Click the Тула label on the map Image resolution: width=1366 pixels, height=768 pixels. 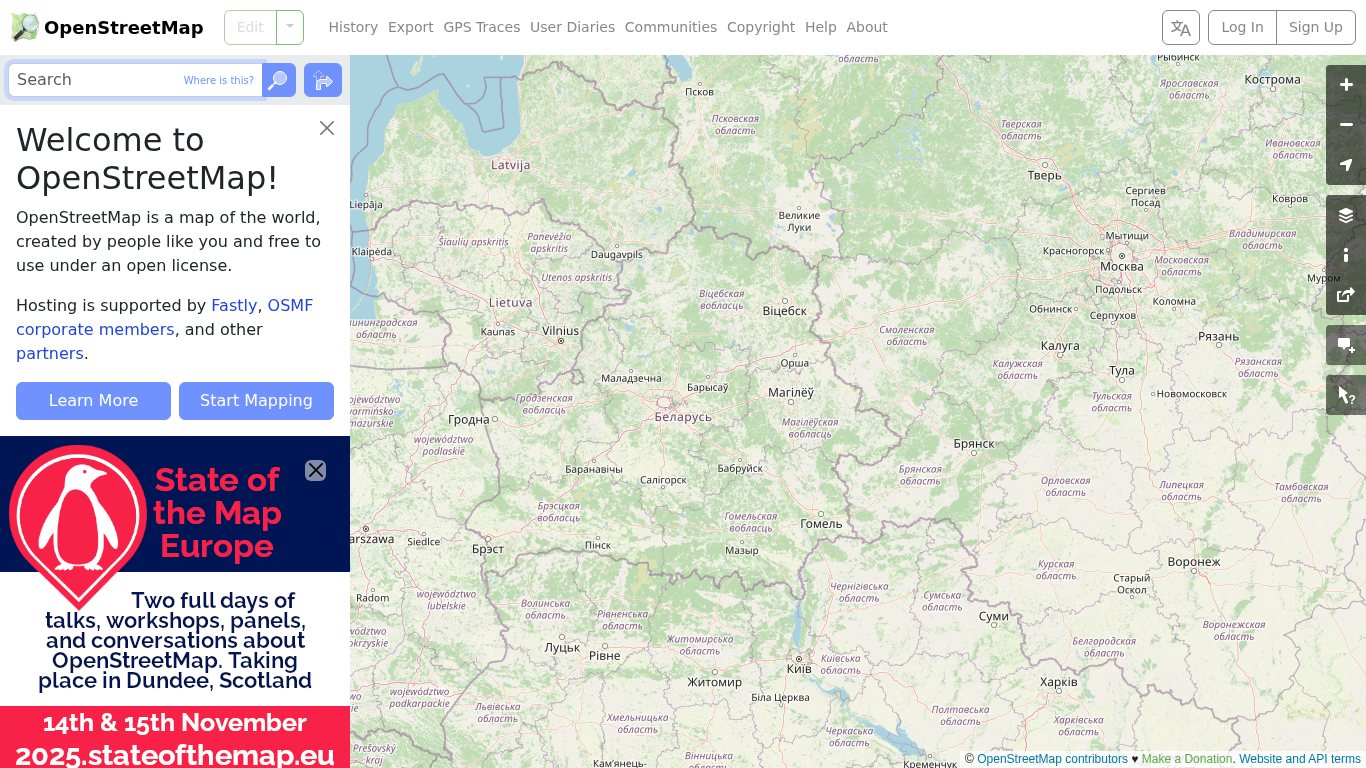(1122, 371)
